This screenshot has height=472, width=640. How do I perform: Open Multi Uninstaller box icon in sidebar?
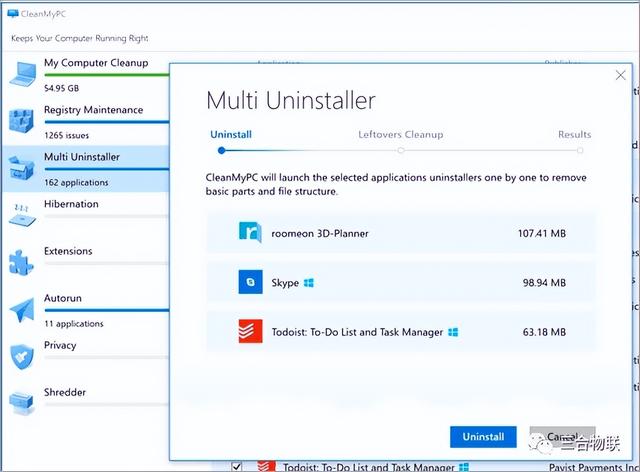21,166
